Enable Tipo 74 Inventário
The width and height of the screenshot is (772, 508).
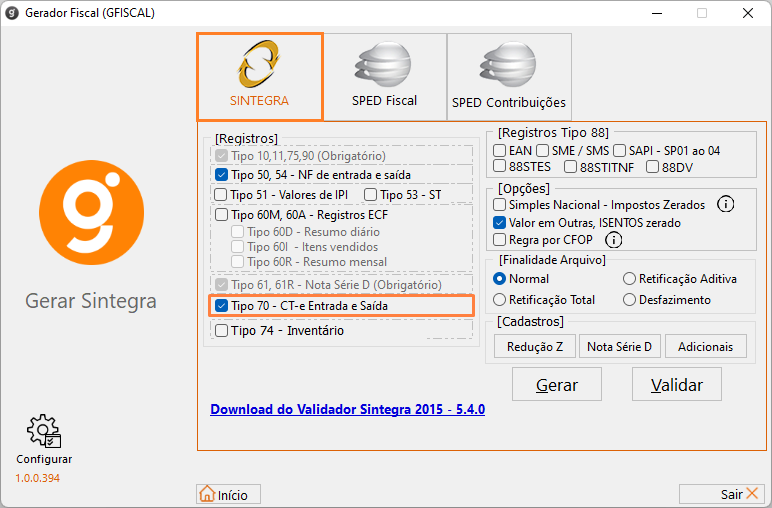[222, 330]
